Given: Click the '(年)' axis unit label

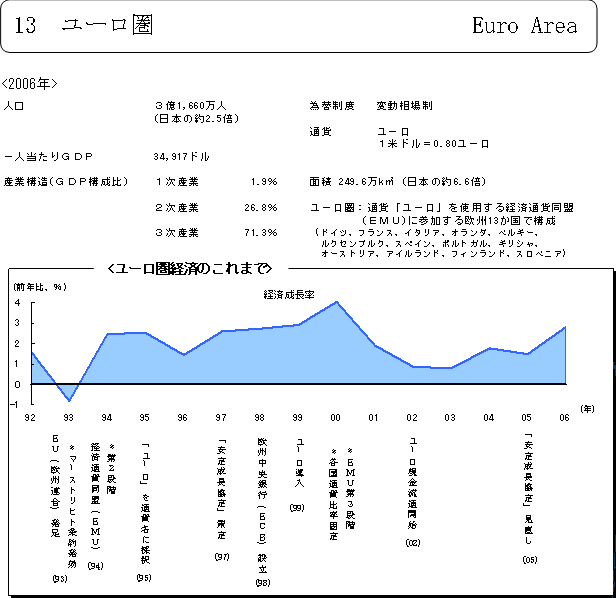Looking at the screenshot, I should click(587, 409).
